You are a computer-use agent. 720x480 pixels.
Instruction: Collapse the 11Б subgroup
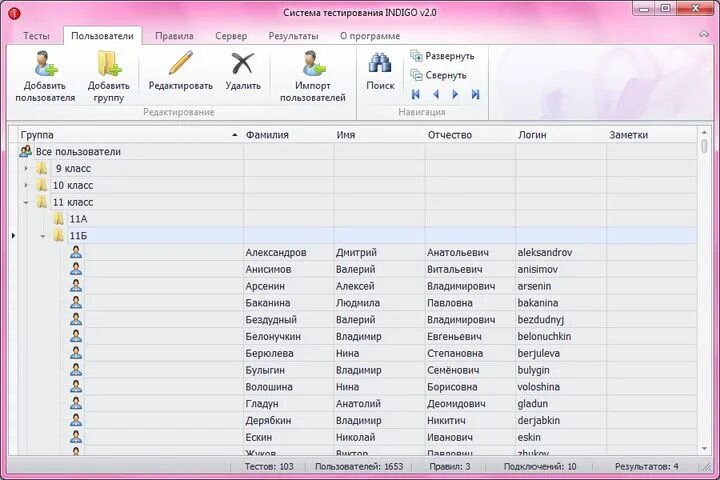pyautogui.click(x=43, y=236)
